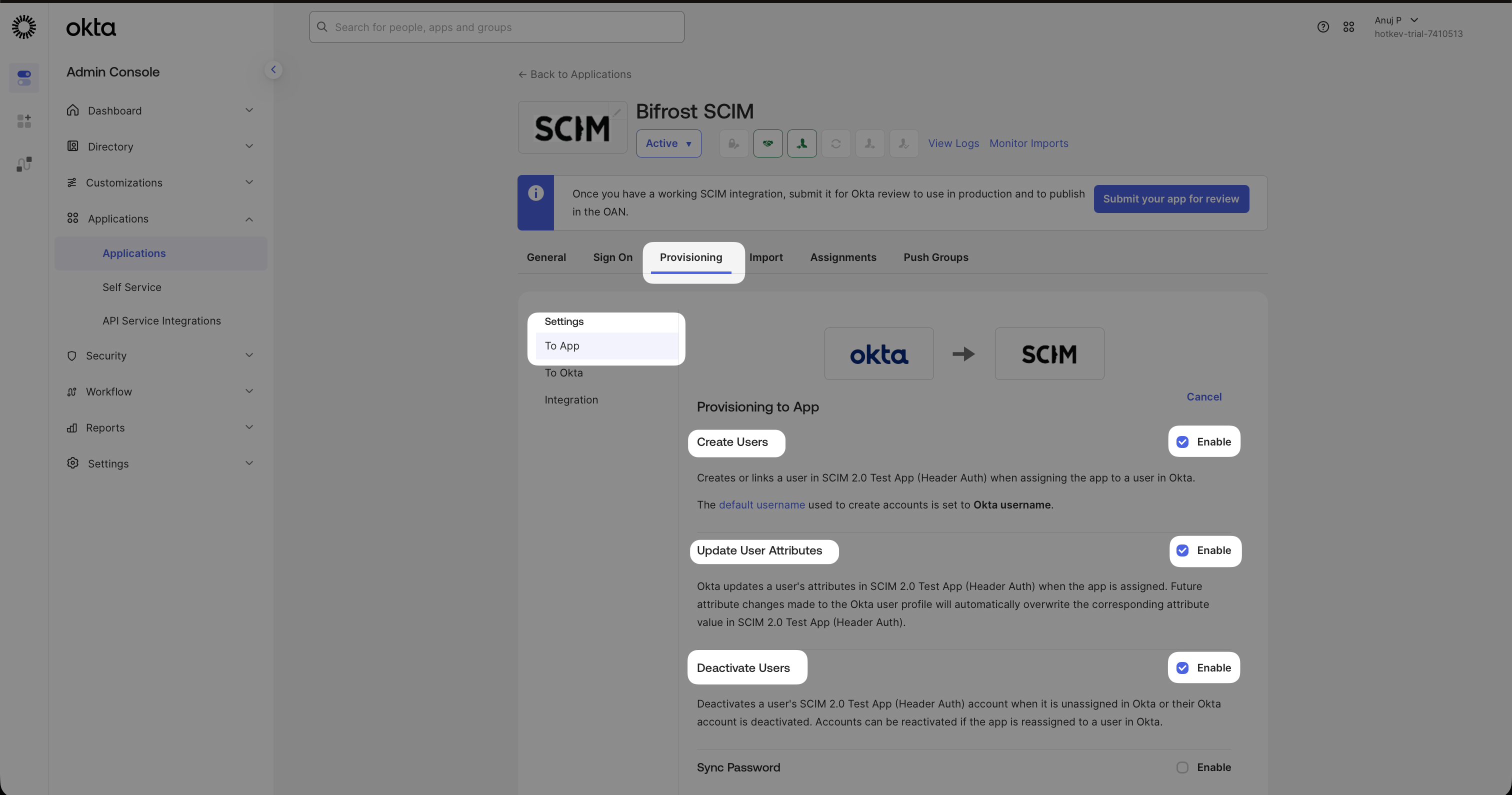Click the search magnifier icon
This screenshot has height=795, width=1512.
click(x=322, y=27)
